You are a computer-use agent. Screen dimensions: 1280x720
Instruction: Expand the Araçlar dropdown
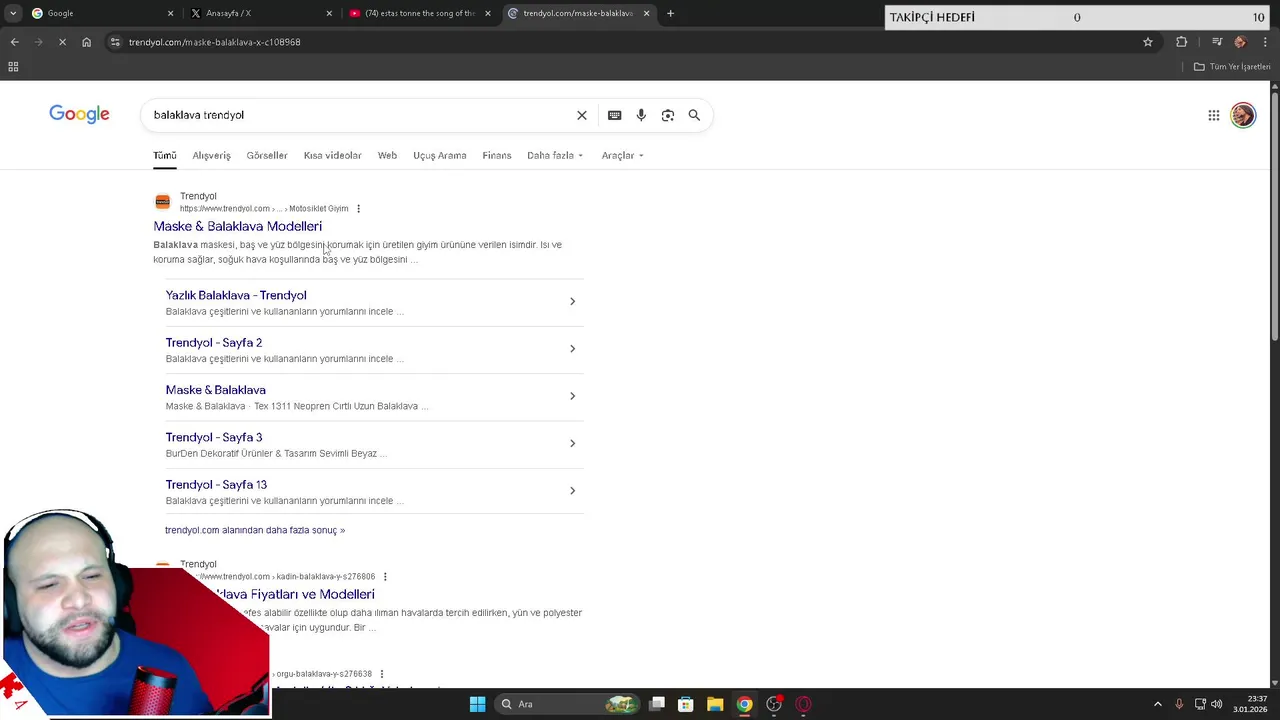(x=622, y=155)
